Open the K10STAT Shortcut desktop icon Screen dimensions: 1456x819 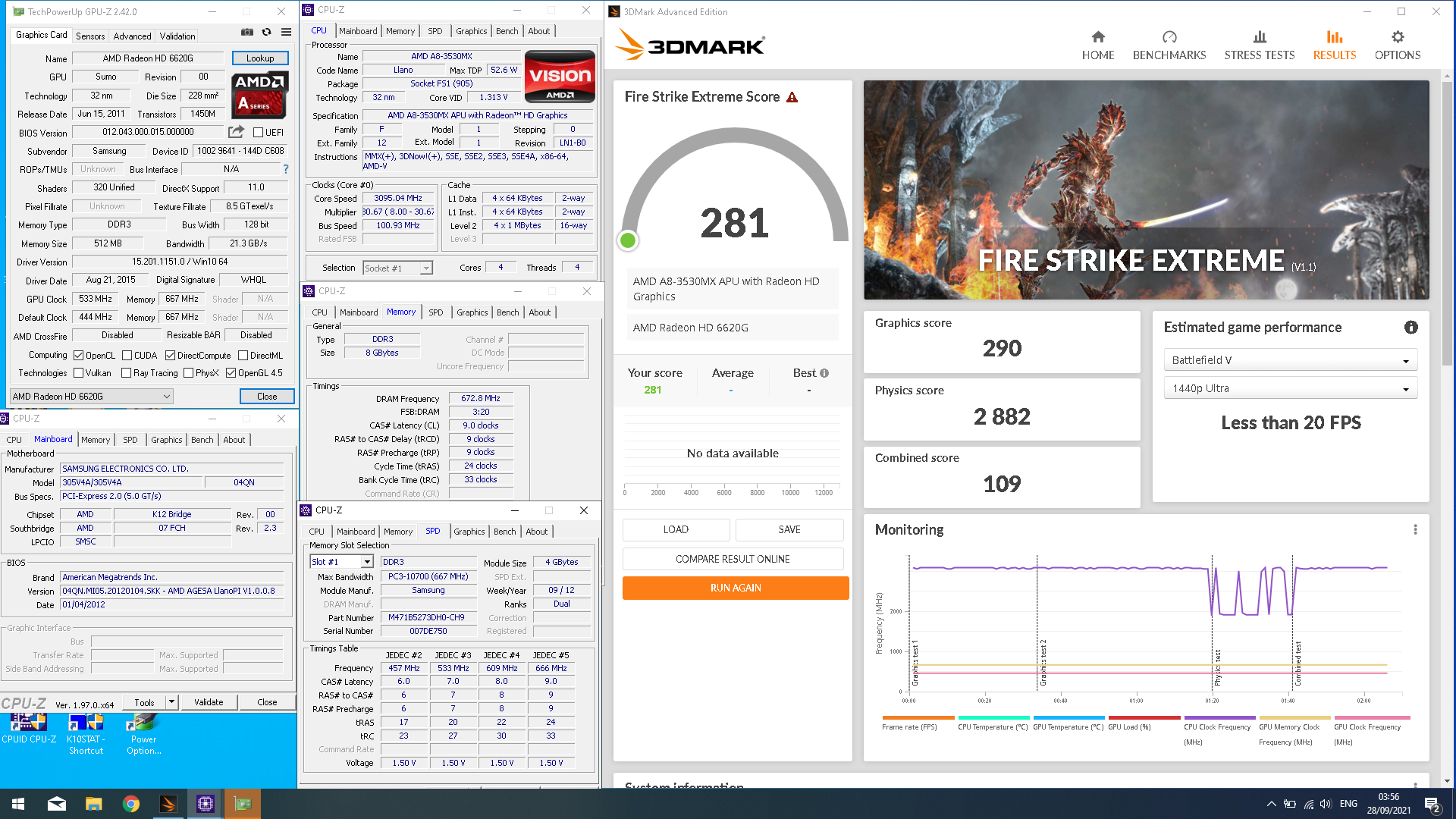tap(86, 734)
